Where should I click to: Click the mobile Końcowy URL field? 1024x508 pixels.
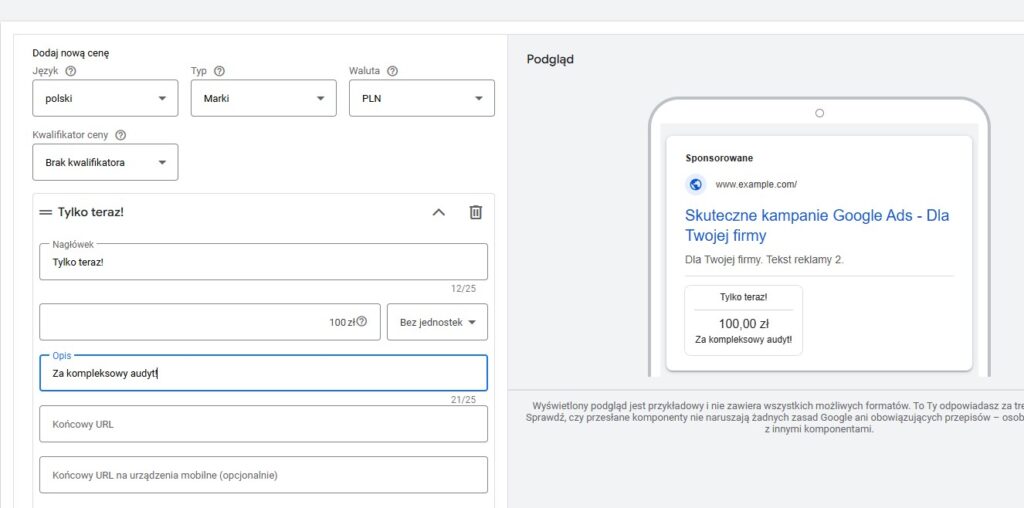pos(263,475)
